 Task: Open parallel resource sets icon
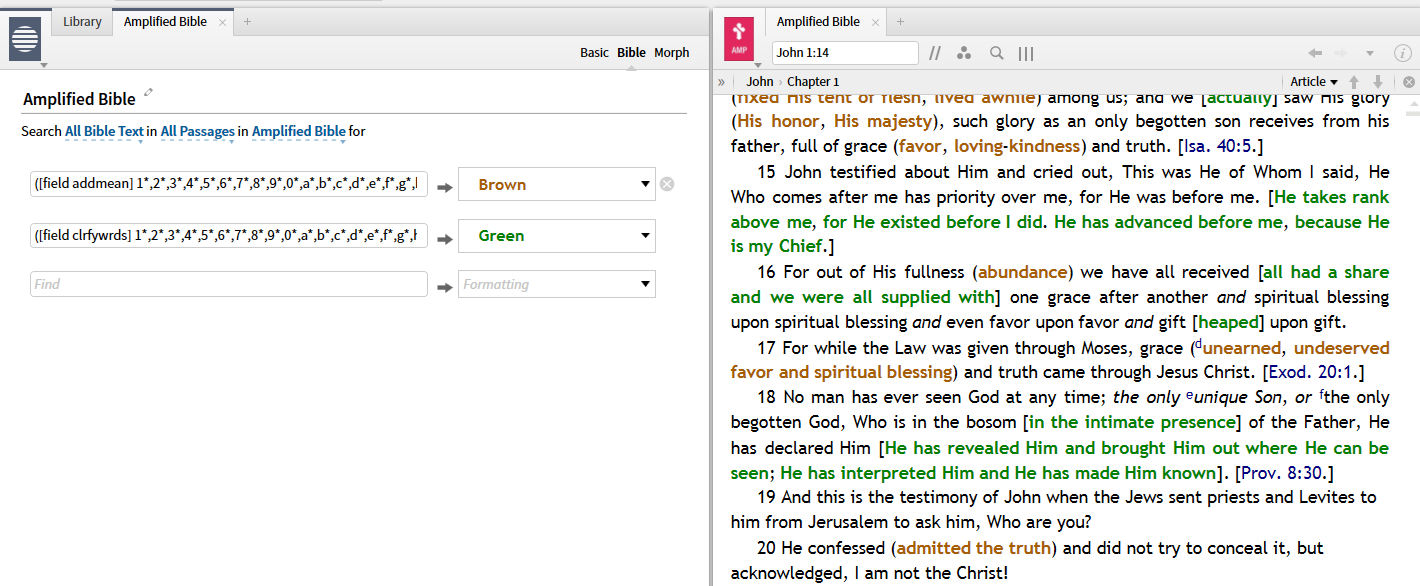coord(936,53)
